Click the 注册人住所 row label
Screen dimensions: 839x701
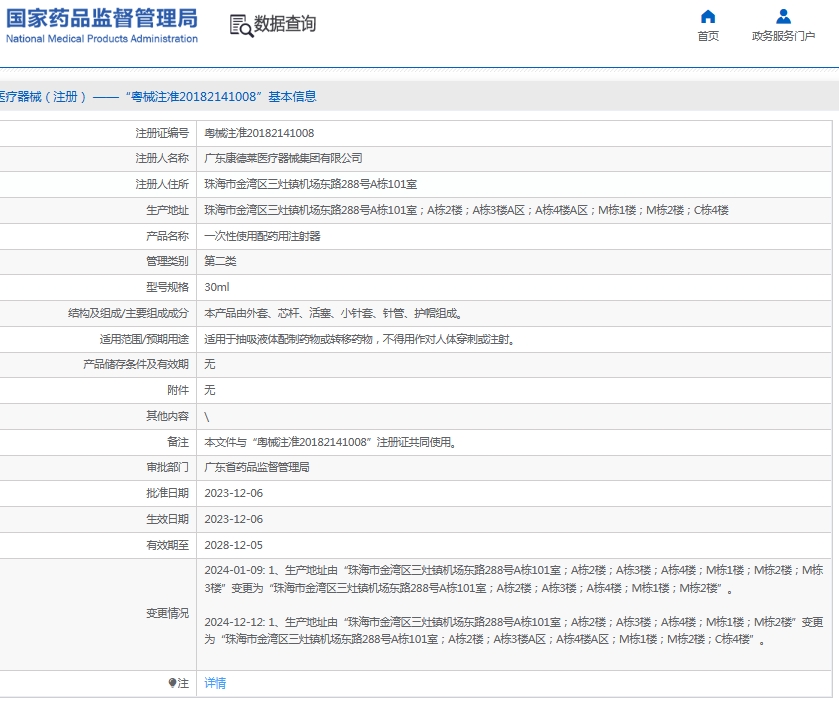162,184
